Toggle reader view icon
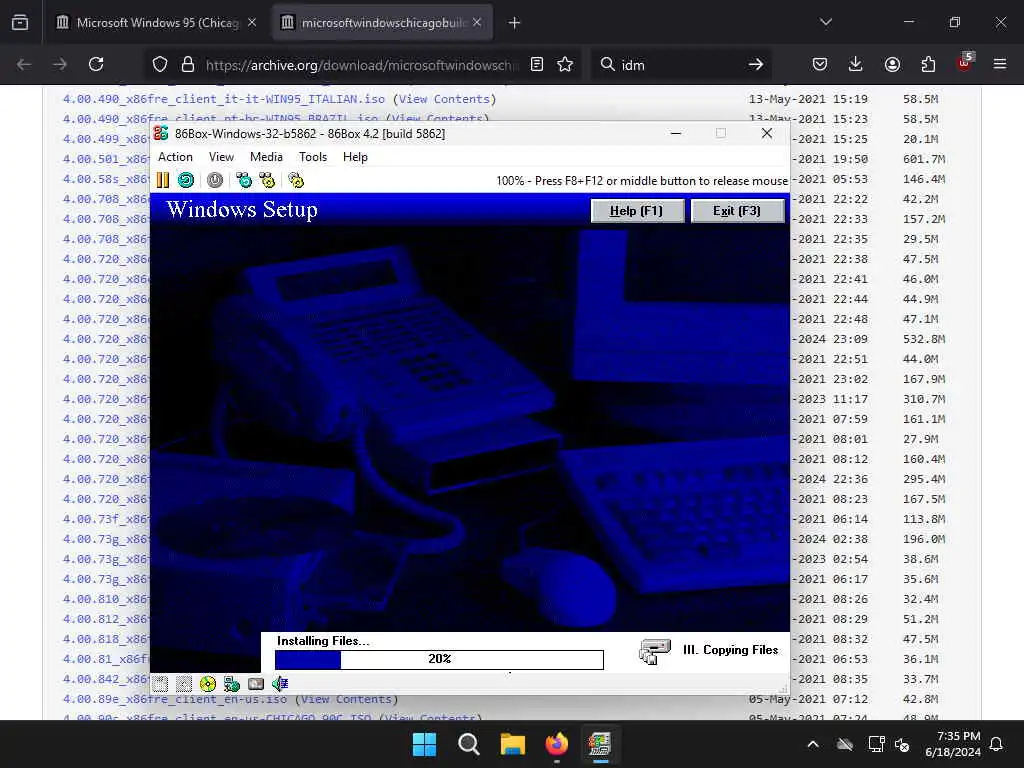This screenshot has width=1024, height=768. pos(537,64)
